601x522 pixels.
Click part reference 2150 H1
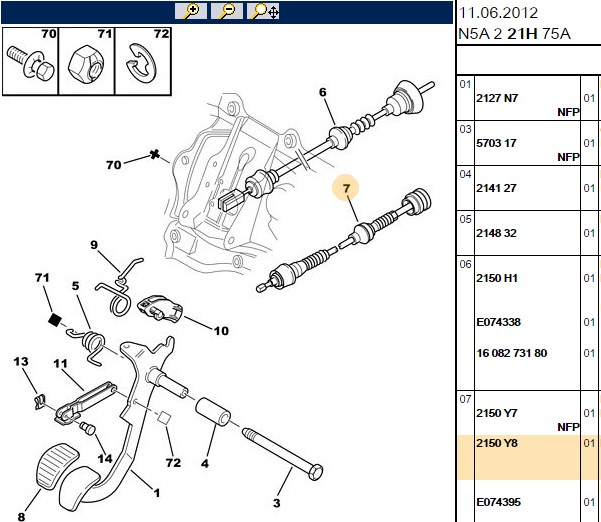pos(497,278)
